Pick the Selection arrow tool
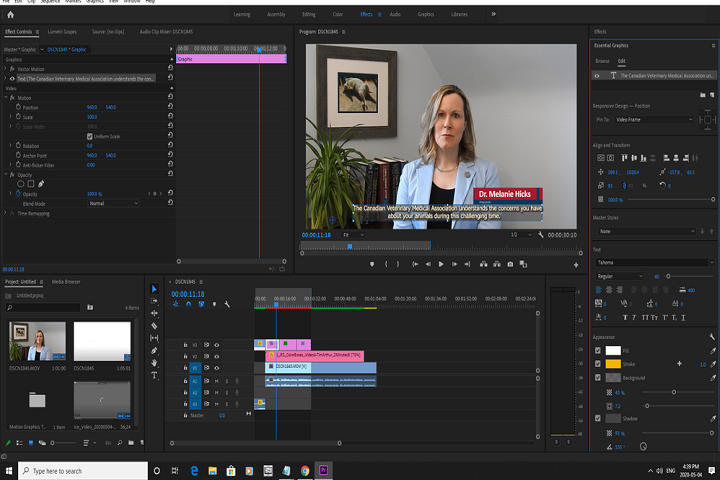 pyautogui.click(x=154, y=289)
